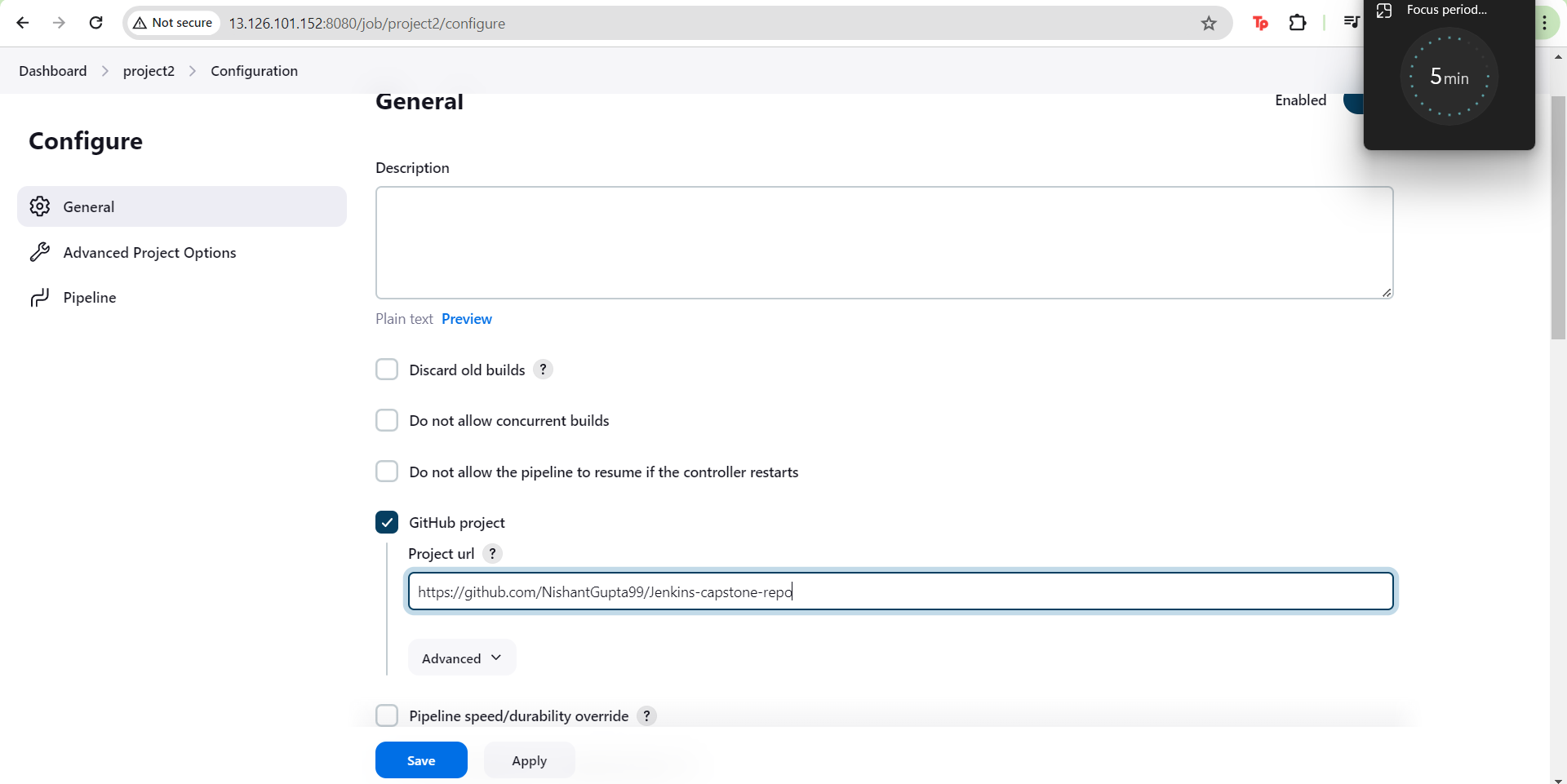The image size is (1567, 784).
Task: Uncheck the GitHub project checkbox
Action: pos(387,522)
